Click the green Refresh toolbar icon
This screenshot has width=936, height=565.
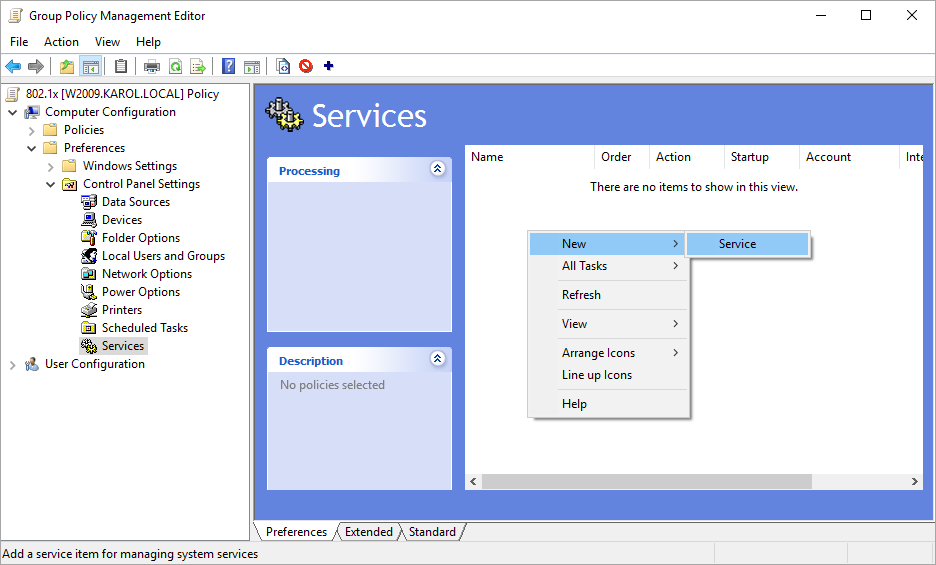pyautogui.click(x=175, y=67)
